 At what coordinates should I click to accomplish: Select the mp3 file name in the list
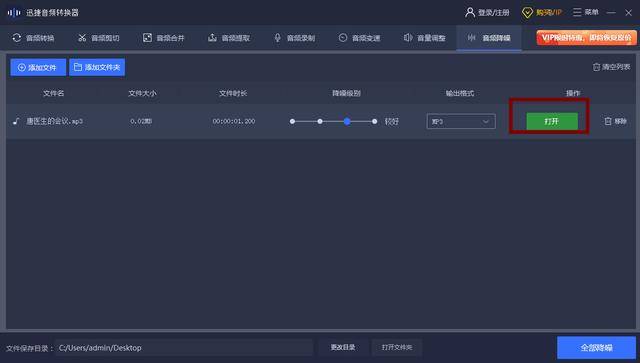[x=54, y=121]
